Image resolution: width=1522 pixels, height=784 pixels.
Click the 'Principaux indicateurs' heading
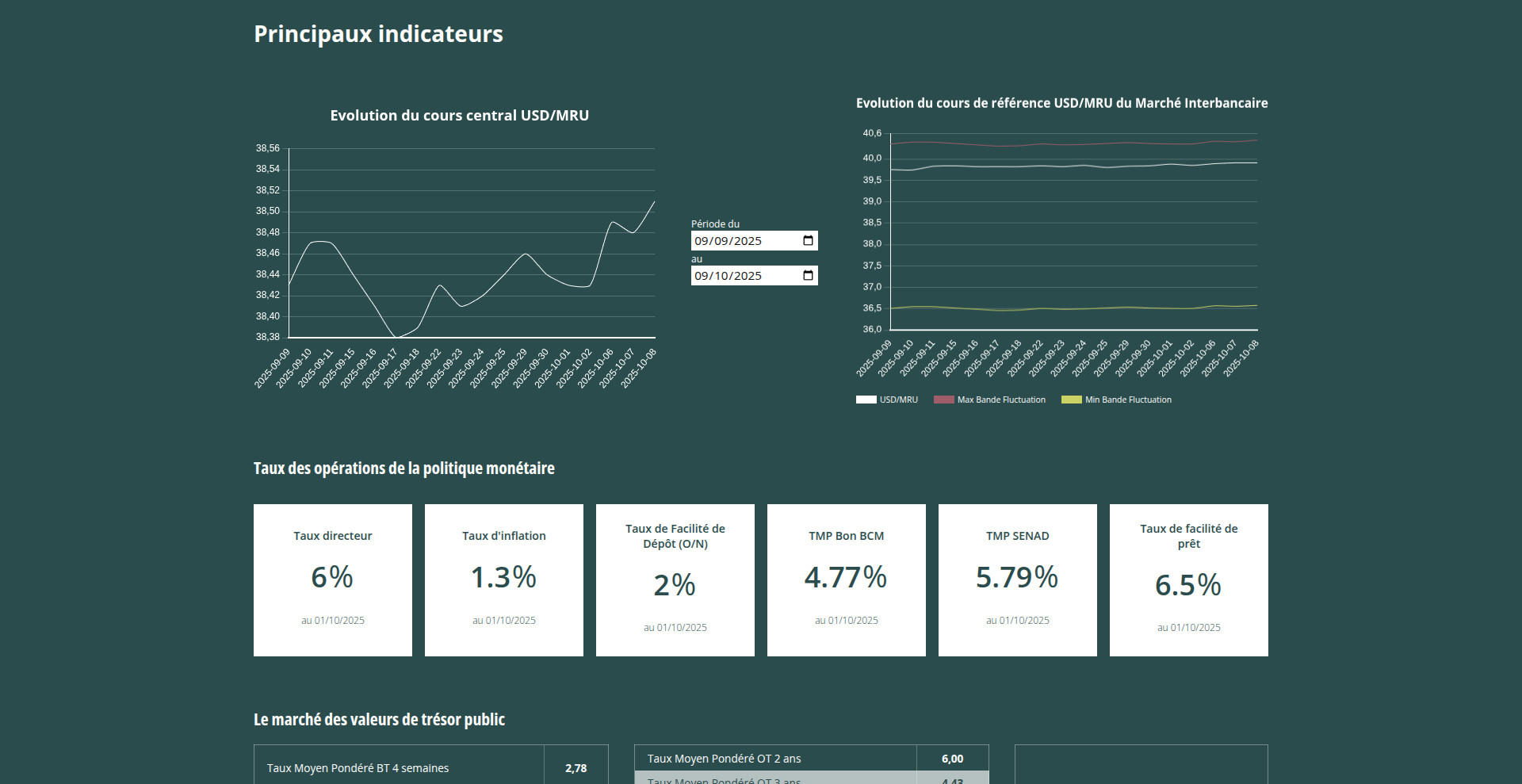pos(378,34)
